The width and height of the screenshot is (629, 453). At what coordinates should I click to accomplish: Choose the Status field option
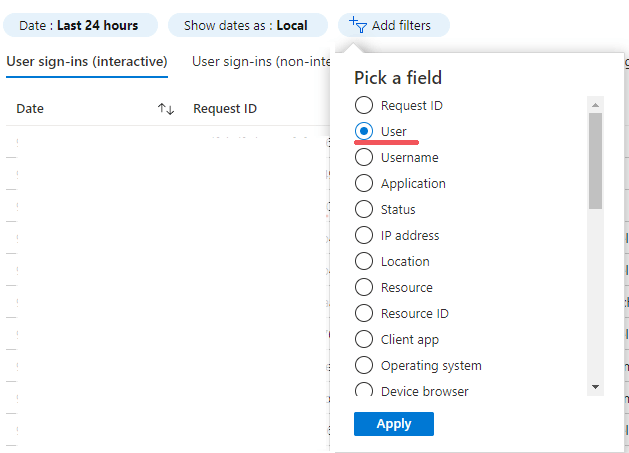(x=364, y=209)
